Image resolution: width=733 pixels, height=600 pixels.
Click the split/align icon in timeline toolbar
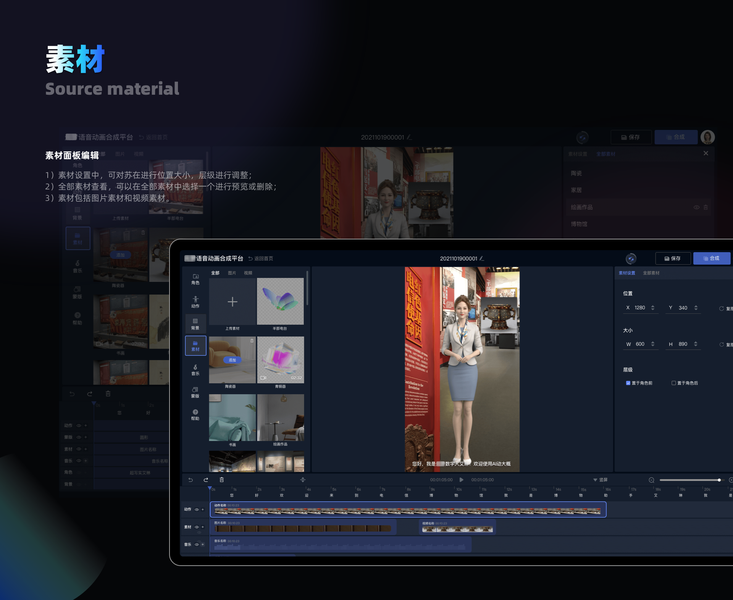(302, 480)
